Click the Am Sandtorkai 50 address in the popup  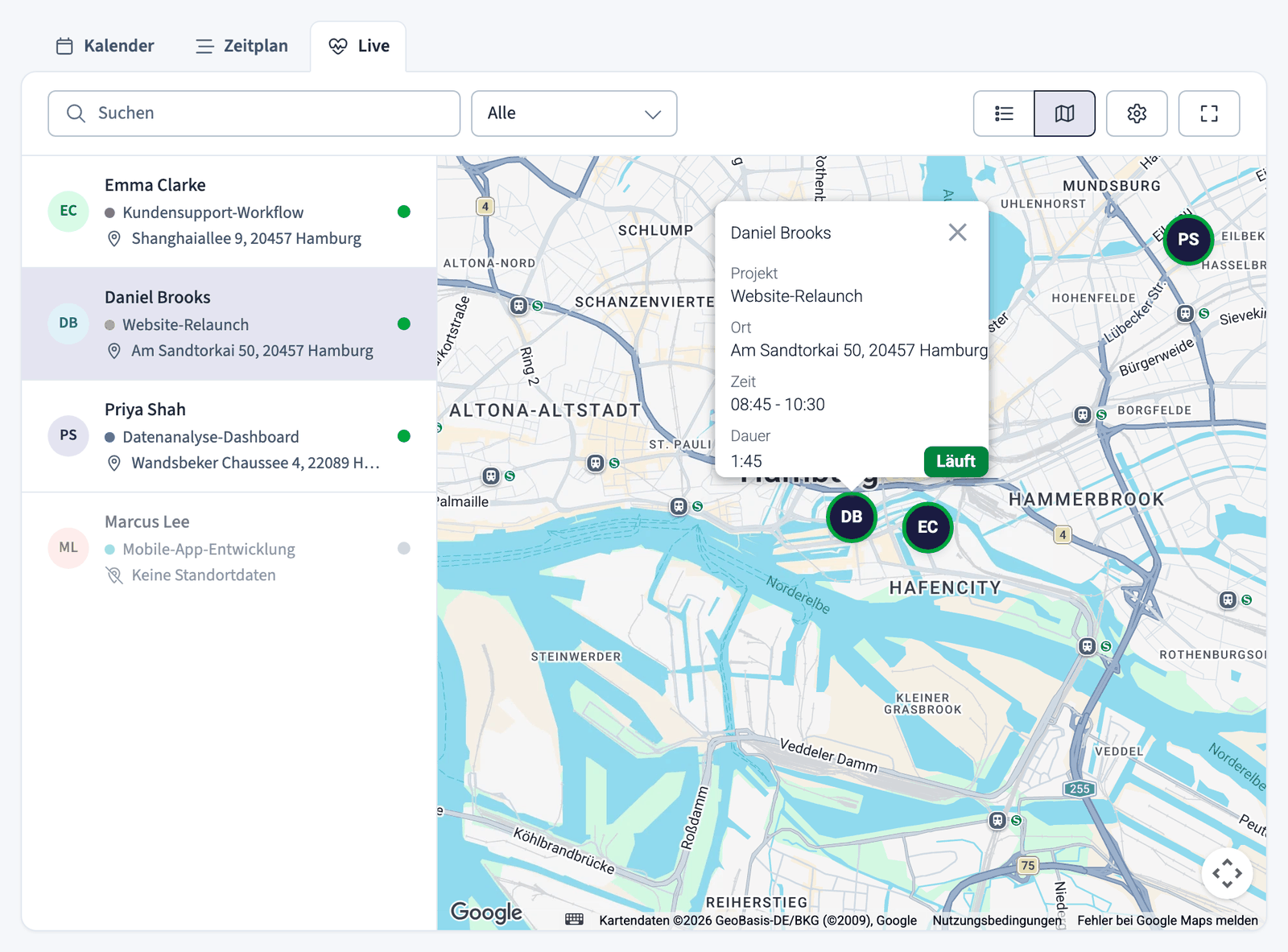[x=859, y=350]
